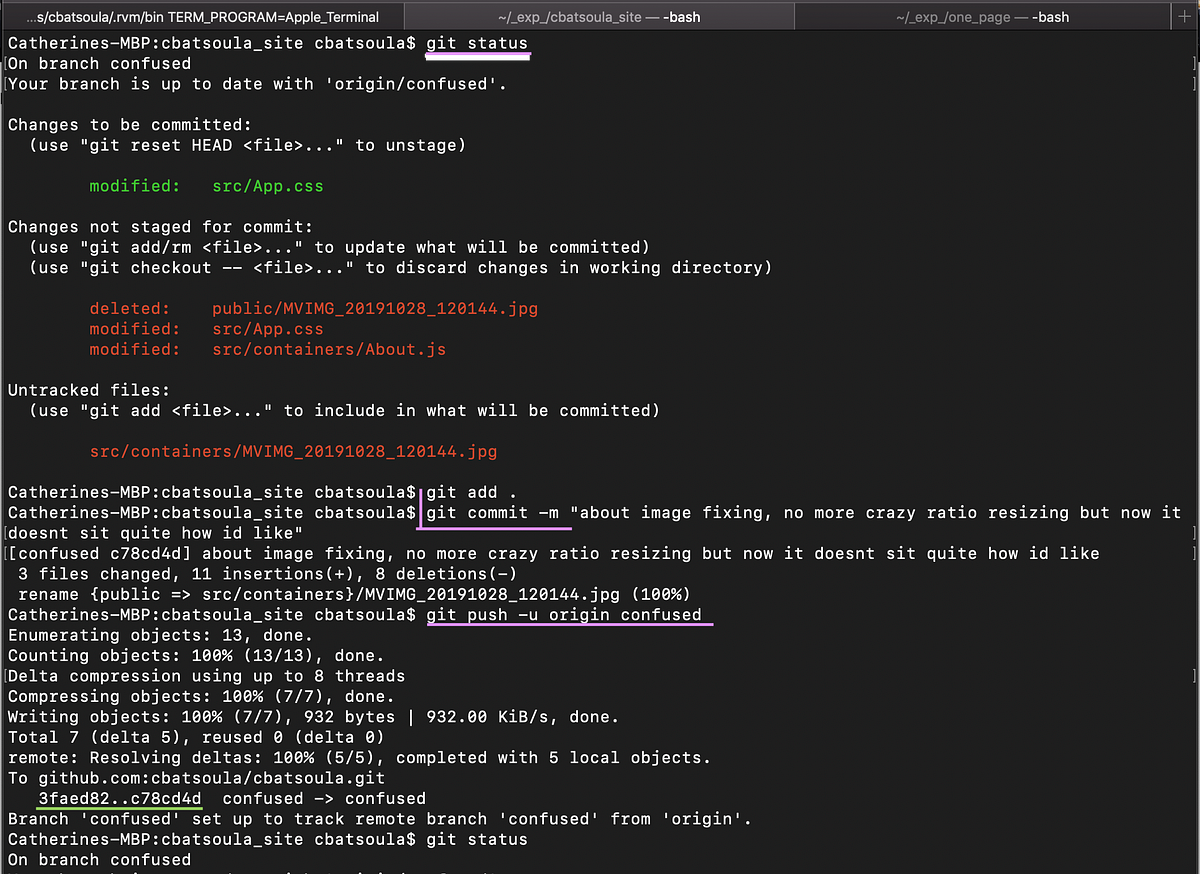Click the On branch confused status line

[98, 63]
